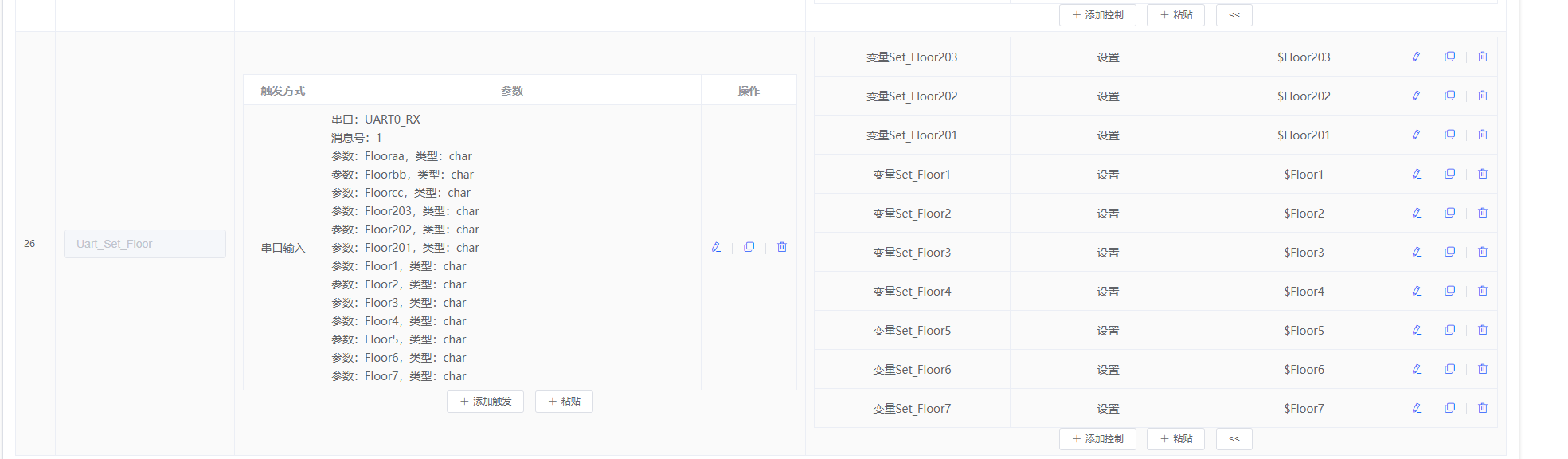Edit the Set_Floor1 control row
1568x459 pixels.
[1417, 174]
